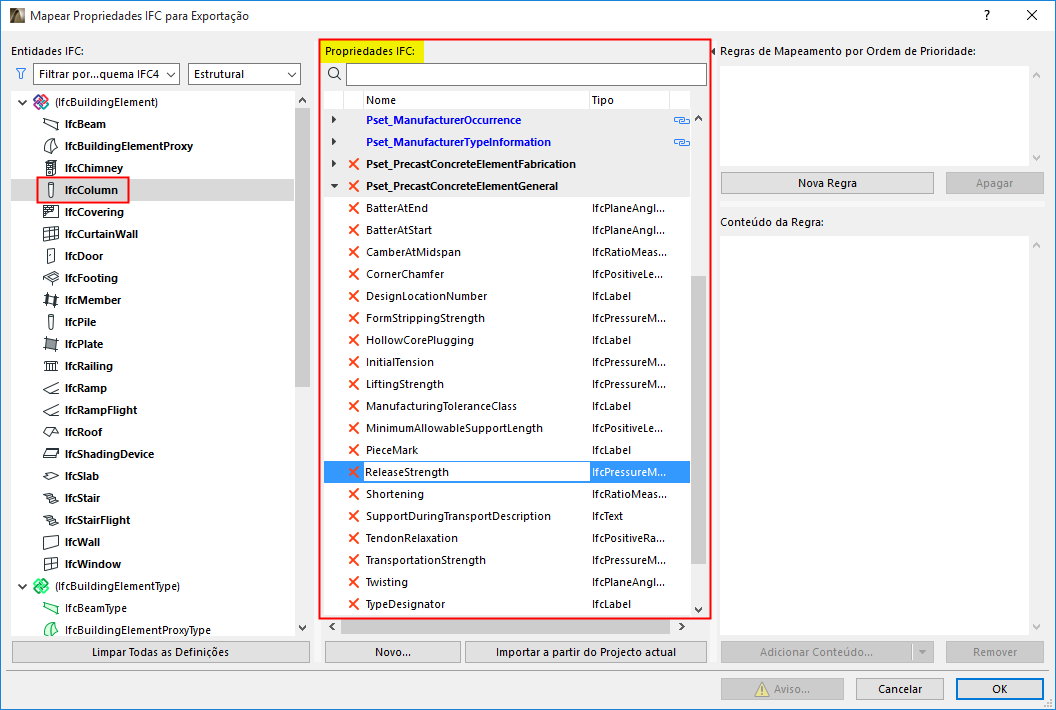Screen dimensions: 1056x710
Task: Open Adicionar Conteúdo dropdown arrow
Action: pyautogui.click(x=923, y=652)
